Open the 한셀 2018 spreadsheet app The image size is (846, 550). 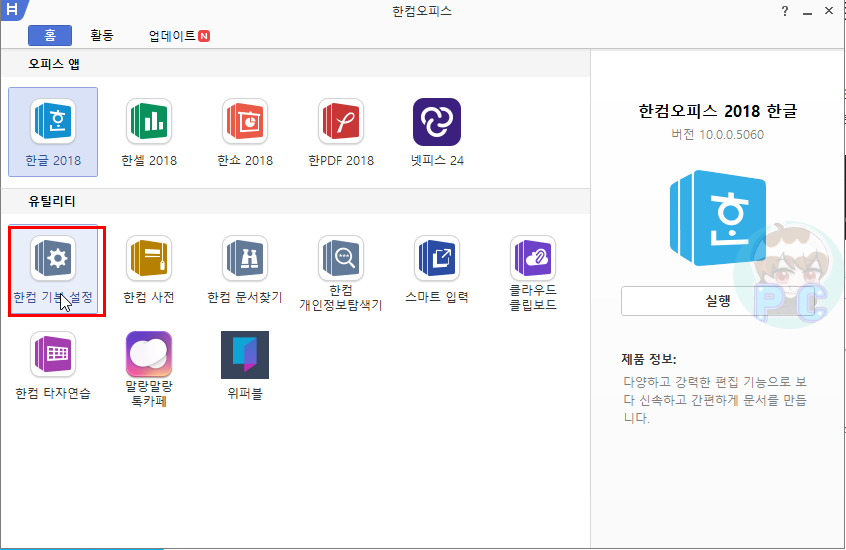149,132
